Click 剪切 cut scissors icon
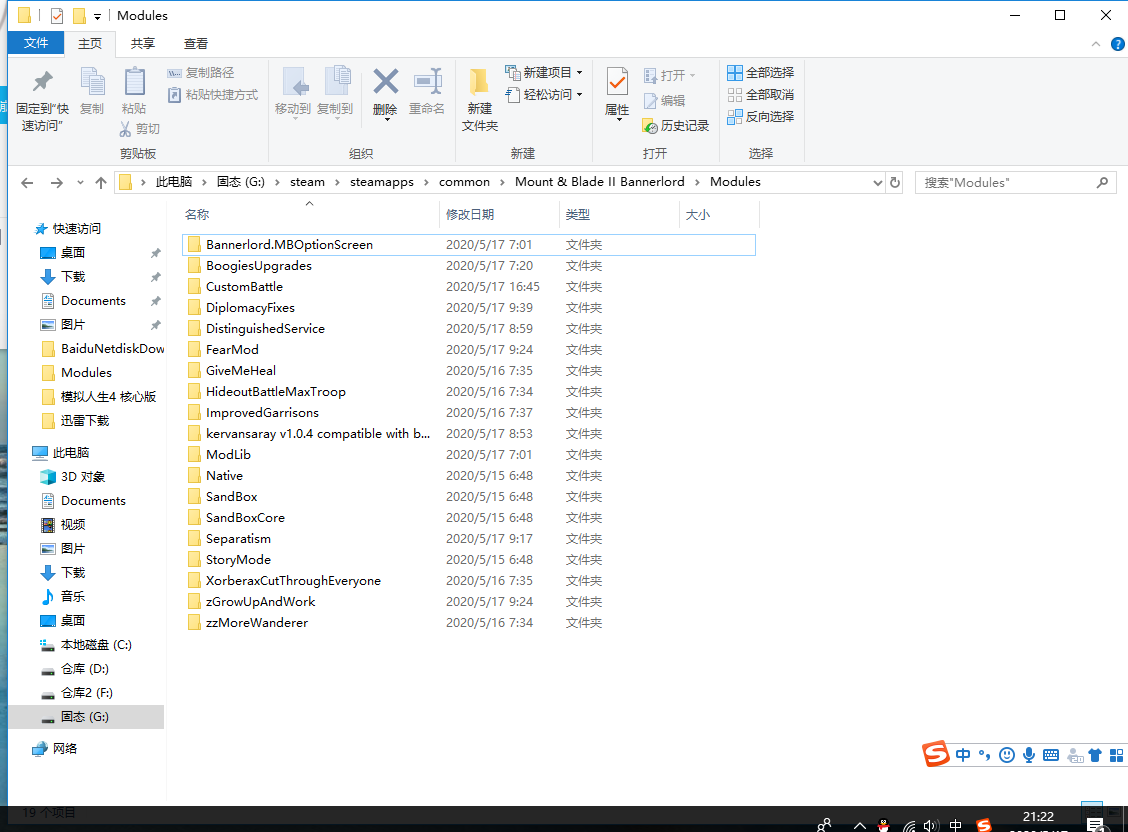Viewport: 1128px width, 832px height. coord(140,129)
